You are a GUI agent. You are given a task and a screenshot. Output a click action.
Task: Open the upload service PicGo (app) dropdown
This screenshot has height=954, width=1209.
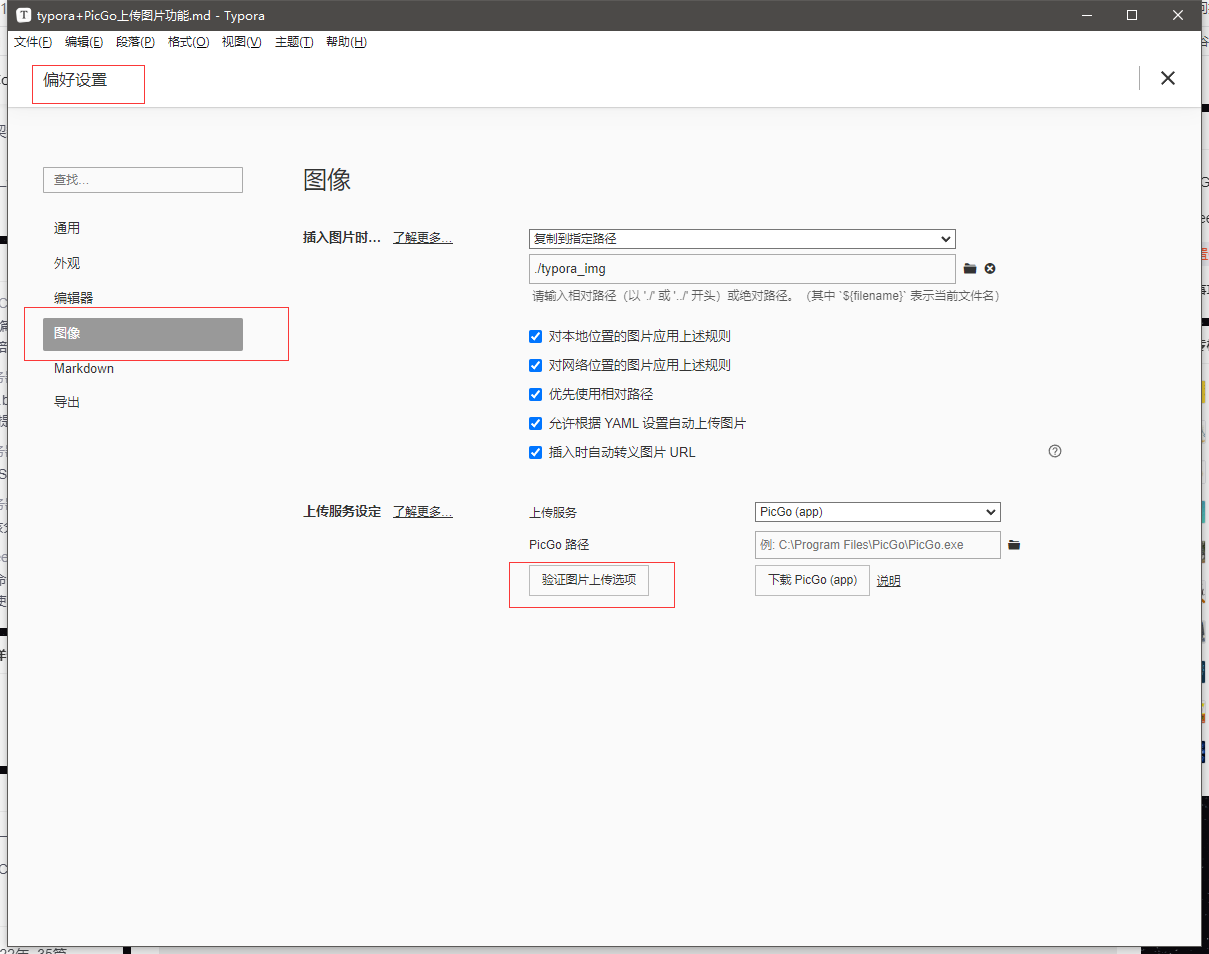click(x=877, y=512)
